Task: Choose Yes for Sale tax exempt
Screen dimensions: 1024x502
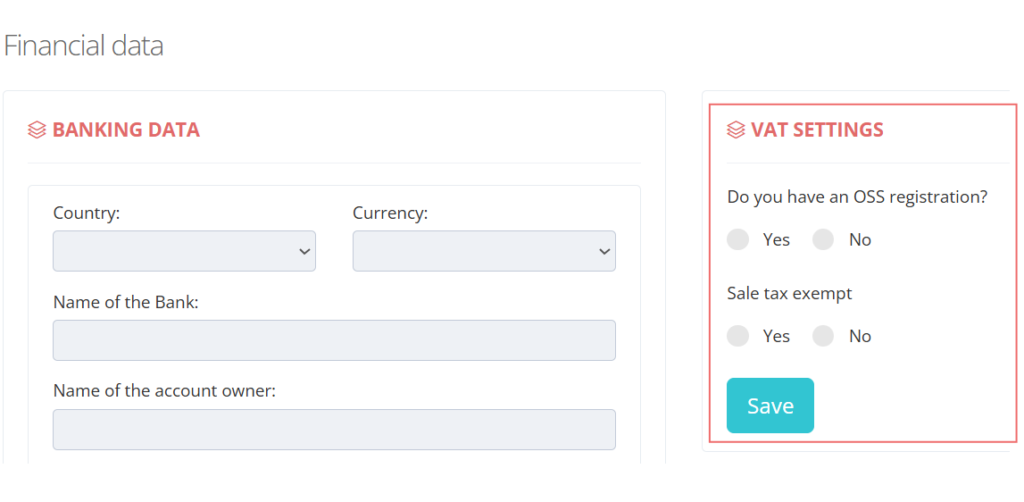Action: click(738, 336)
